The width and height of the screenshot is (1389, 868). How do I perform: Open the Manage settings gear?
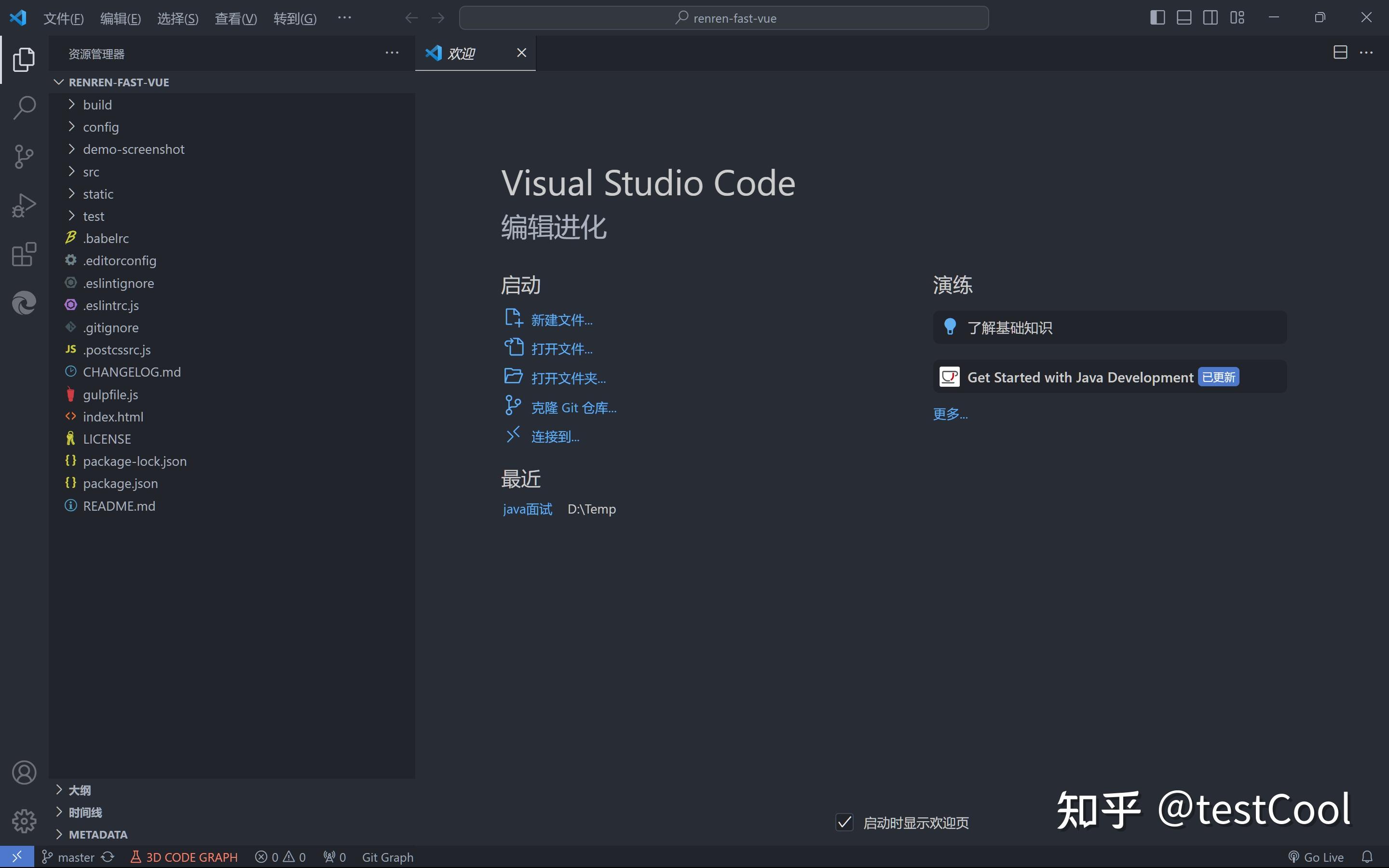pos(24,821)
